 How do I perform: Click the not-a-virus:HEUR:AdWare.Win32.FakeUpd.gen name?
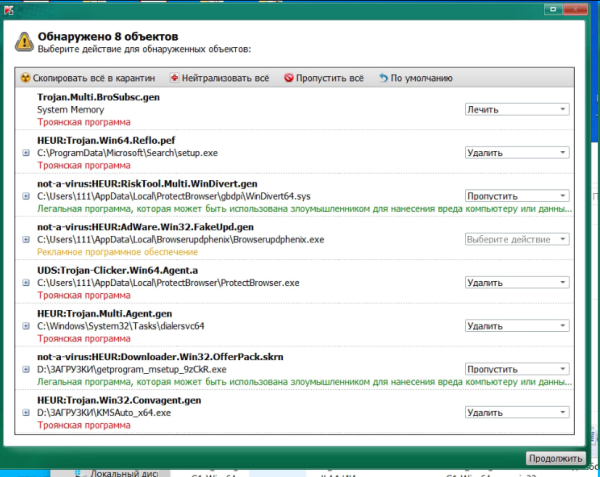click(x=145, y=227)
